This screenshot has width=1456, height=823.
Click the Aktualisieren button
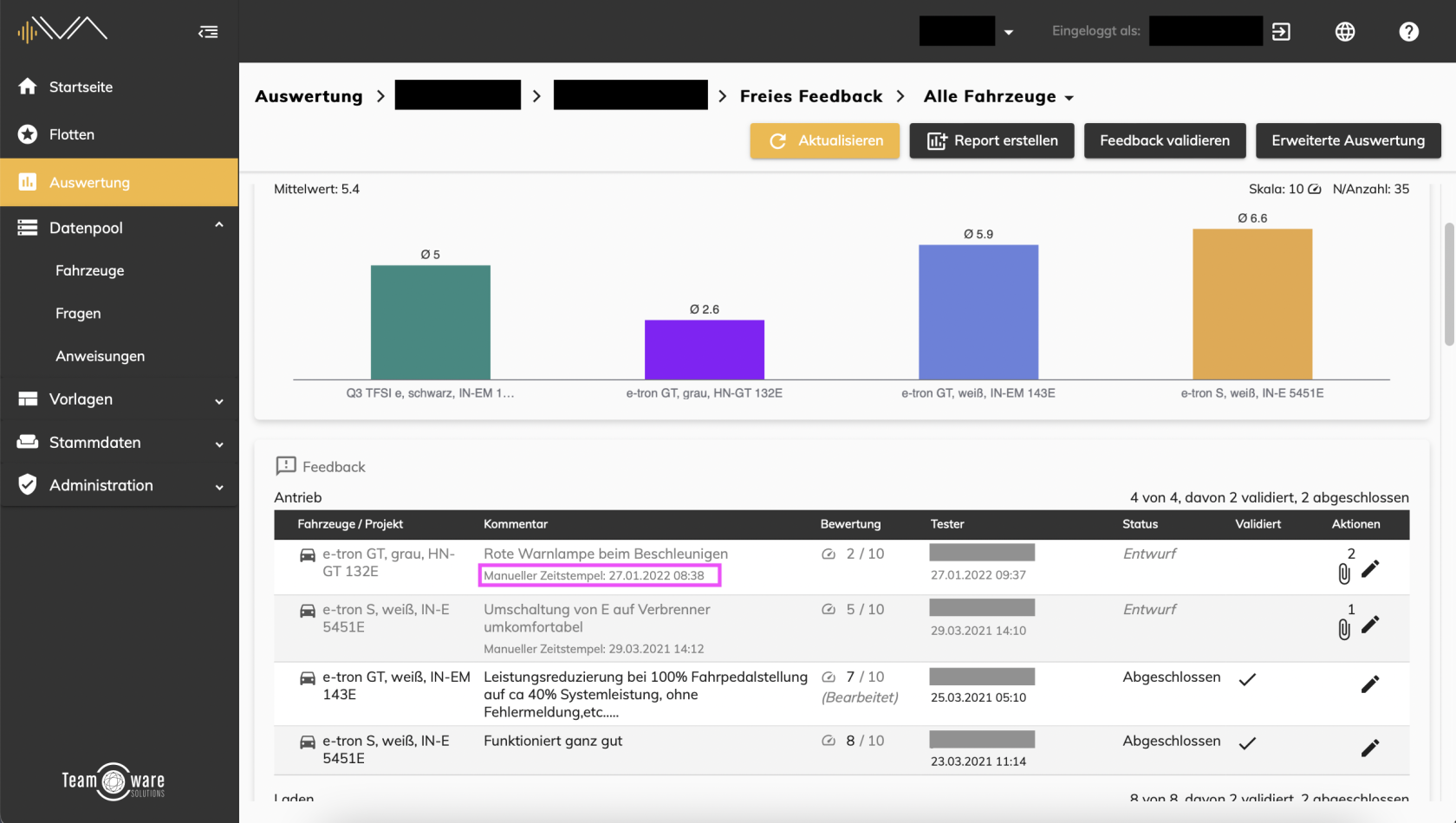click(x=825, y=140)
